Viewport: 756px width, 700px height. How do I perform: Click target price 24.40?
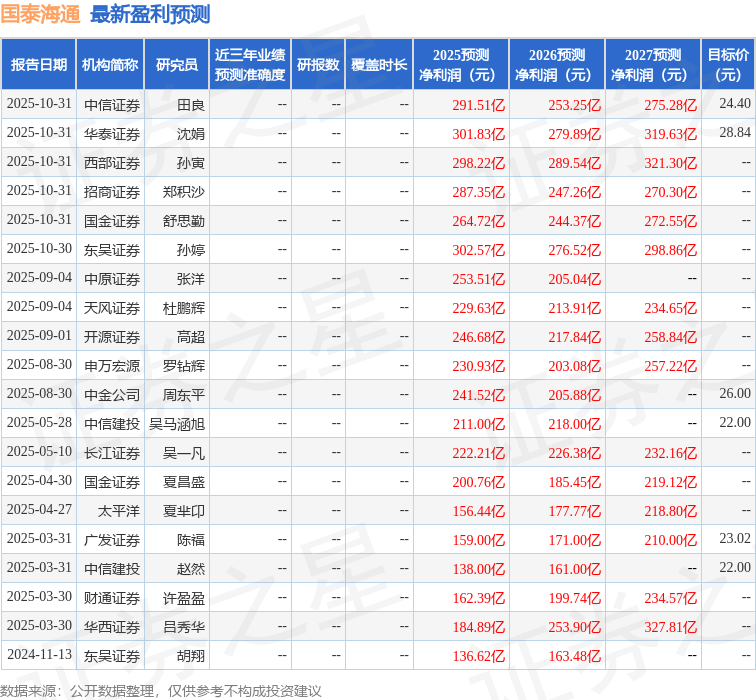click(735, 103)
